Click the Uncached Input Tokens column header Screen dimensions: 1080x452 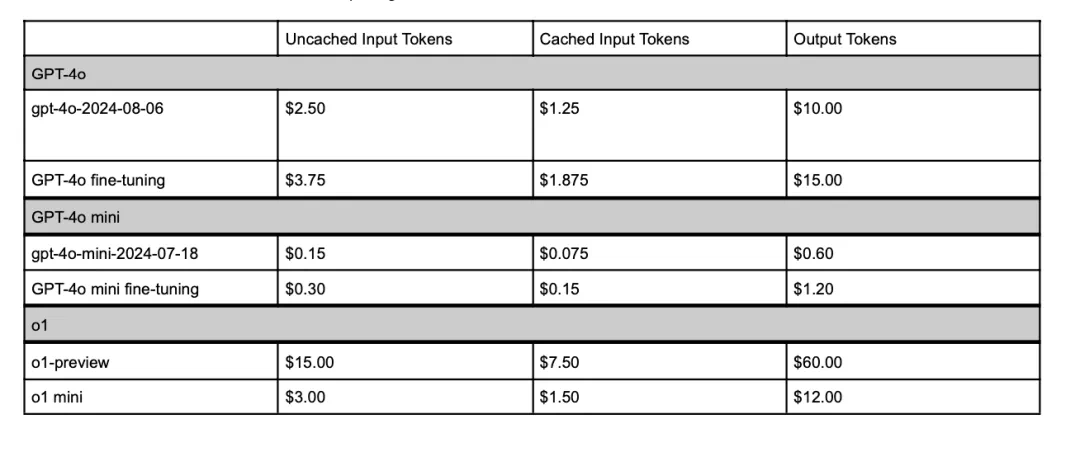pyautogui.click(x=369, y=40)
